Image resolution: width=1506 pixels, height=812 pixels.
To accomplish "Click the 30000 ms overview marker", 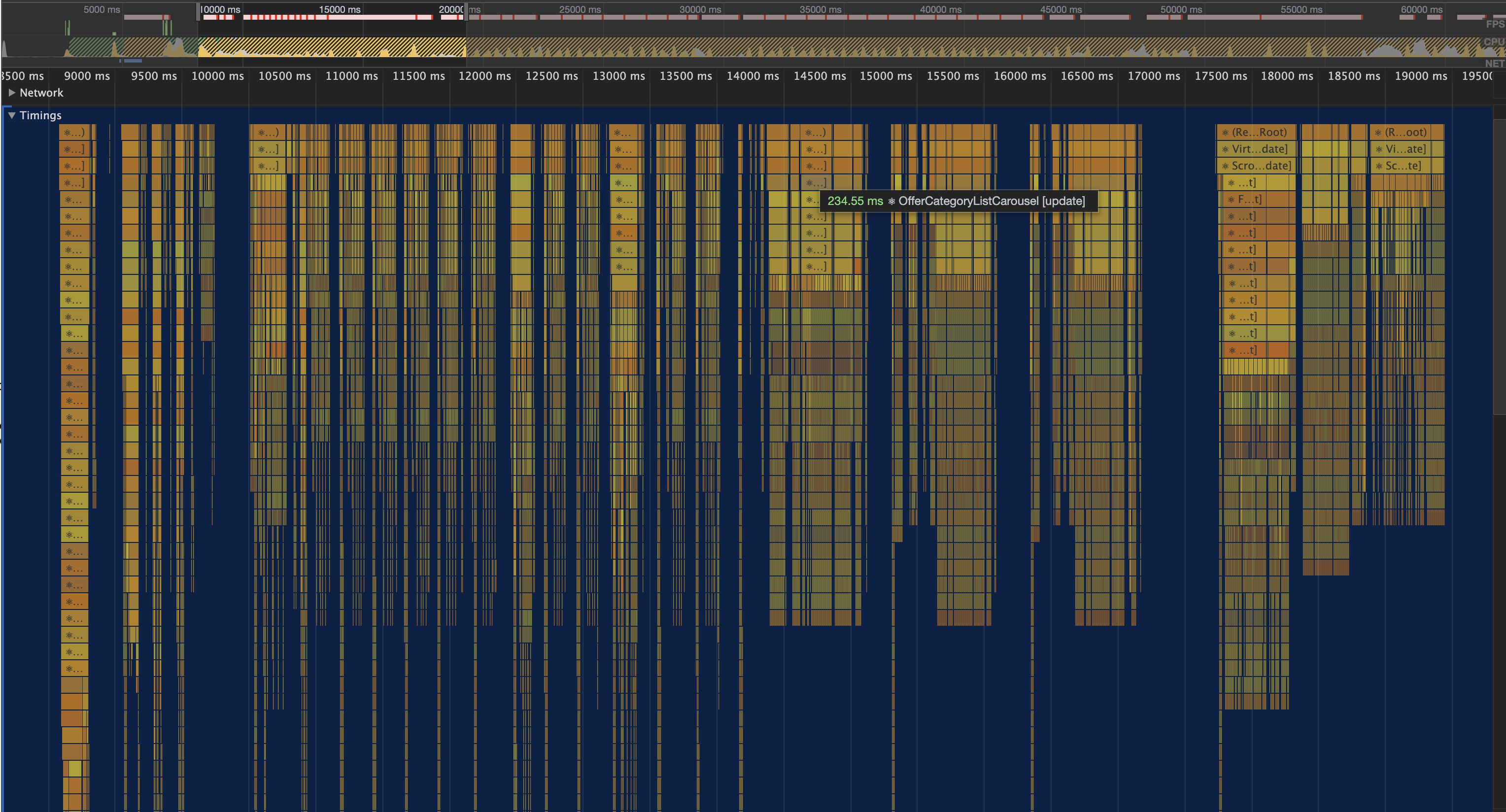I will (x=700, y=9).
